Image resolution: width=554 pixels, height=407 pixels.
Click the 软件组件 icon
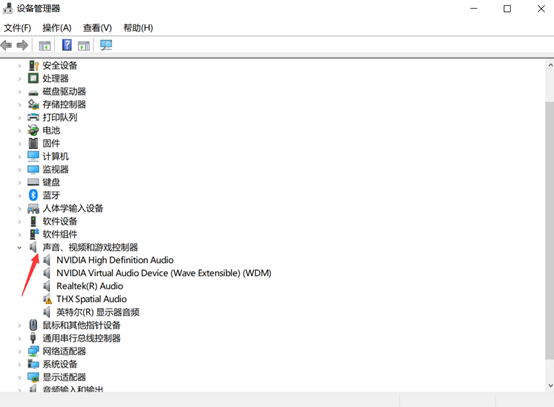34,234
